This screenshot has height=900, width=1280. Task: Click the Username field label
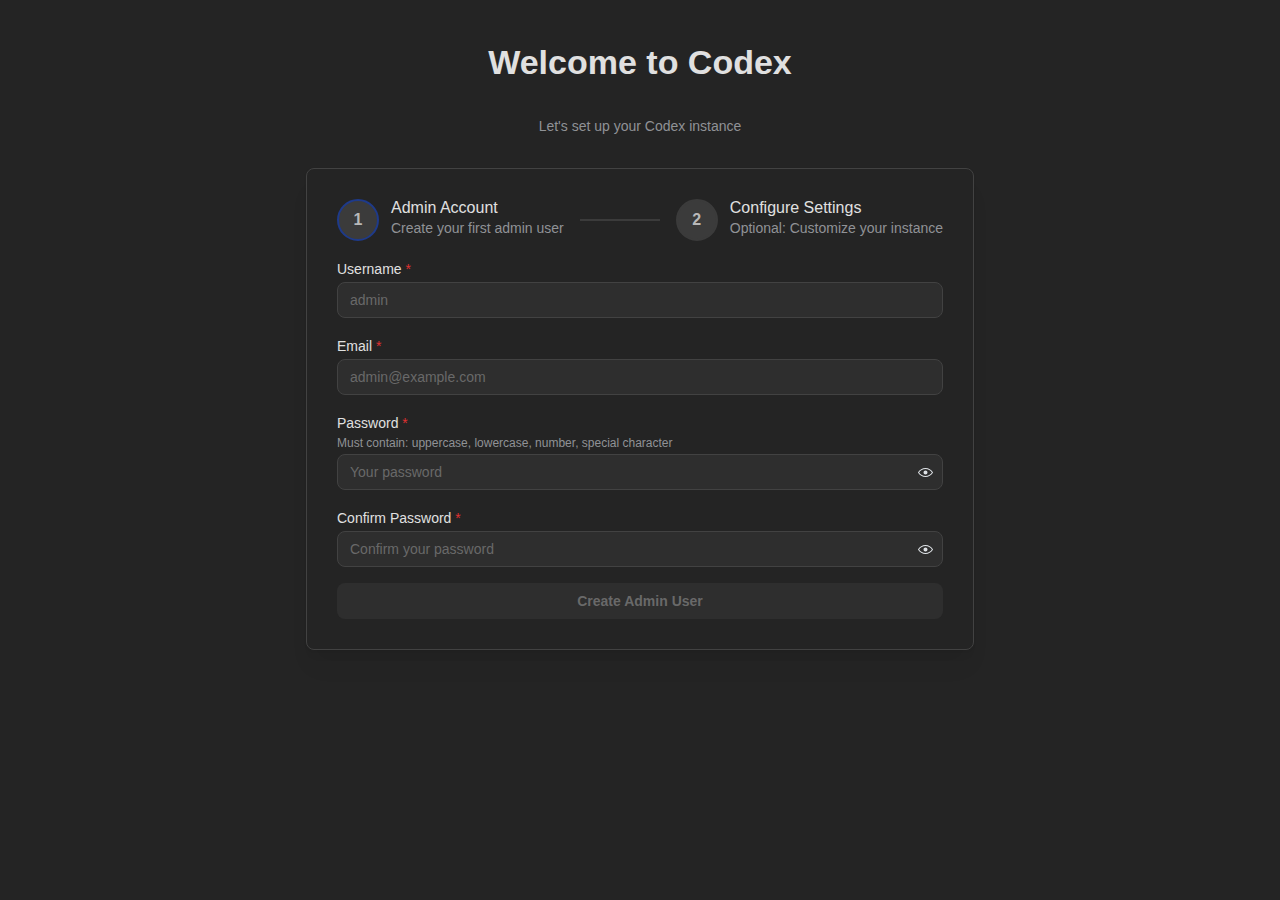[x=369, y=269]
